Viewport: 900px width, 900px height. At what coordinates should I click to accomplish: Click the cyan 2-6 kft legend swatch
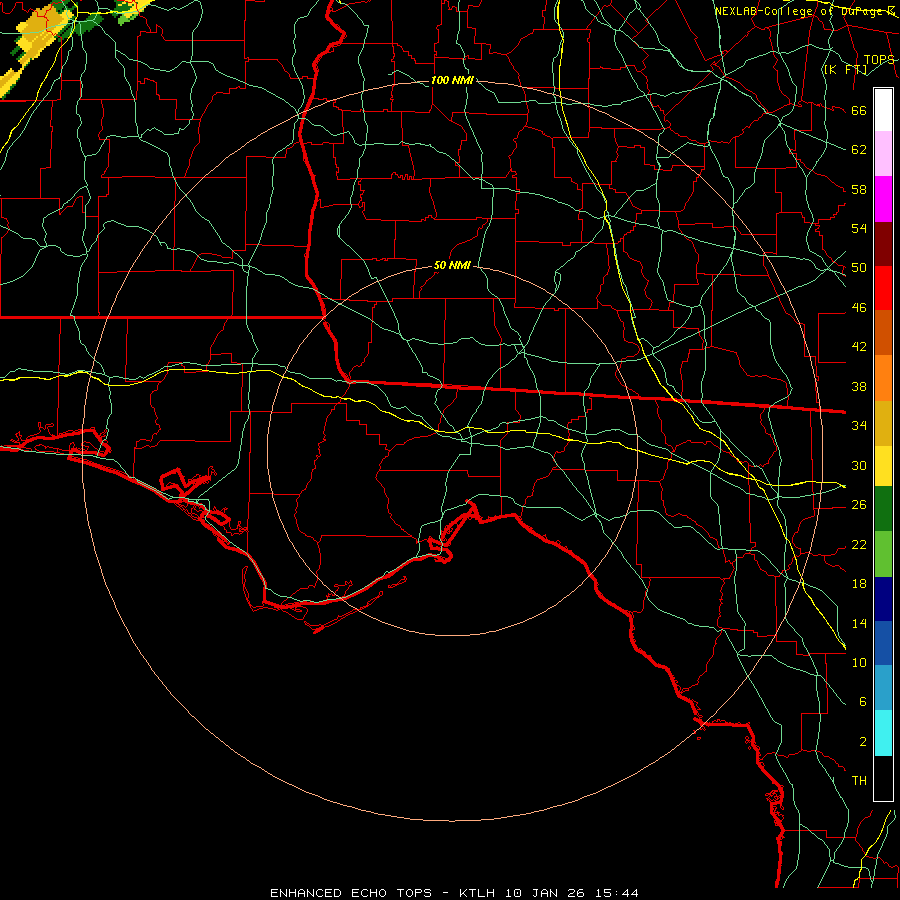(883, 733)
